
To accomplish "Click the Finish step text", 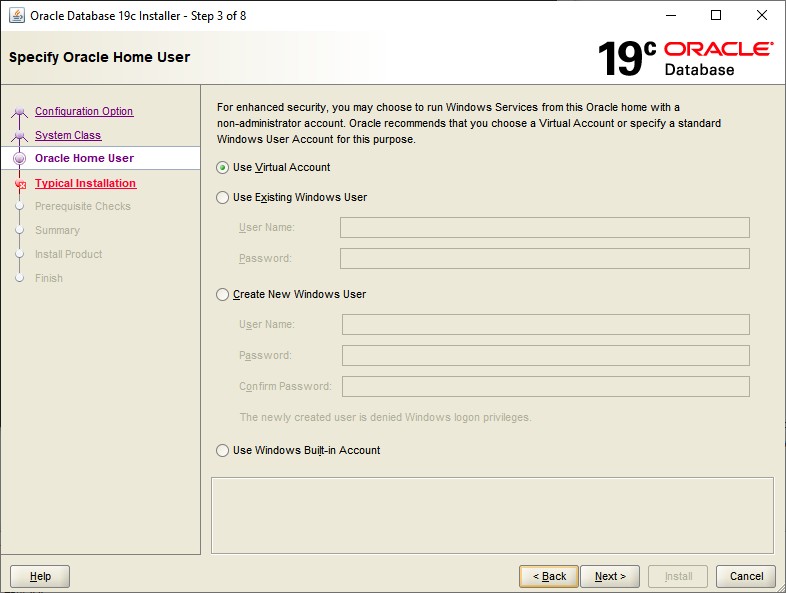I will tap(49, 279).
